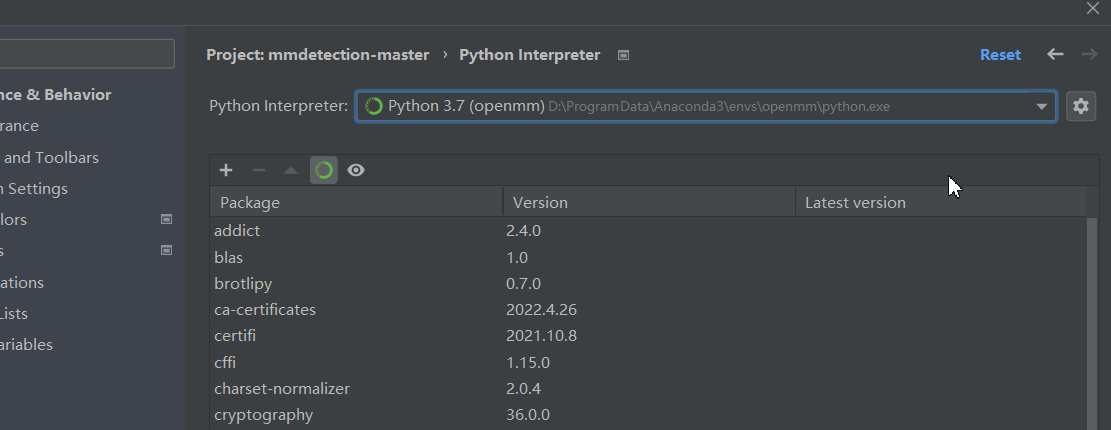Sort by Package column header

(355, 202)
